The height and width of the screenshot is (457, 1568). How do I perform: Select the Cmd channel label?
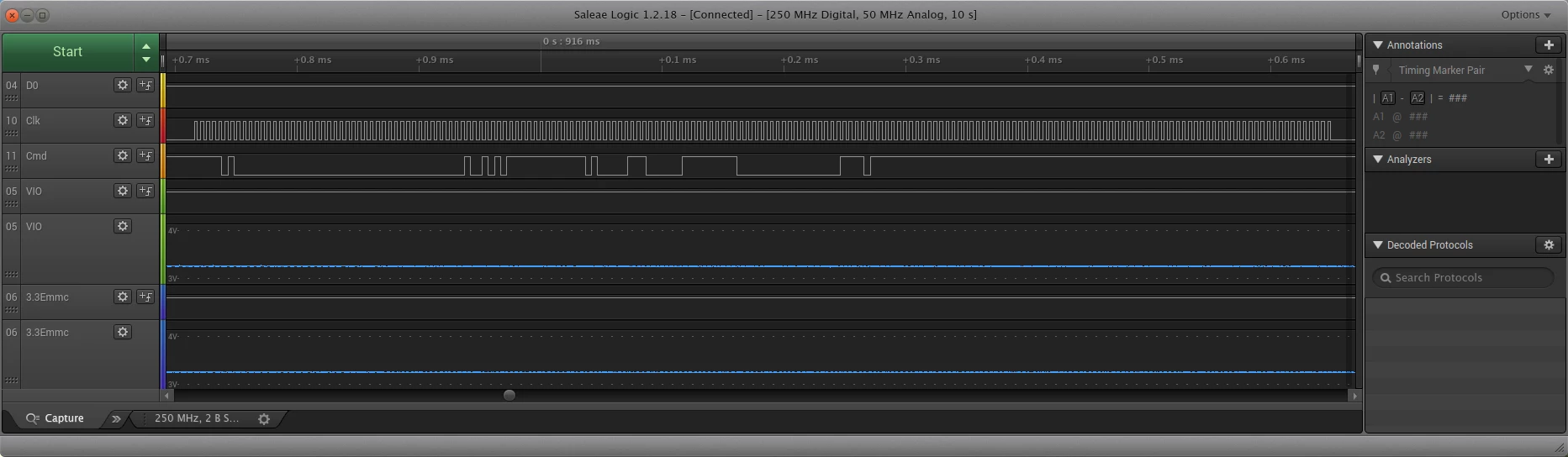tap(36, 155)
